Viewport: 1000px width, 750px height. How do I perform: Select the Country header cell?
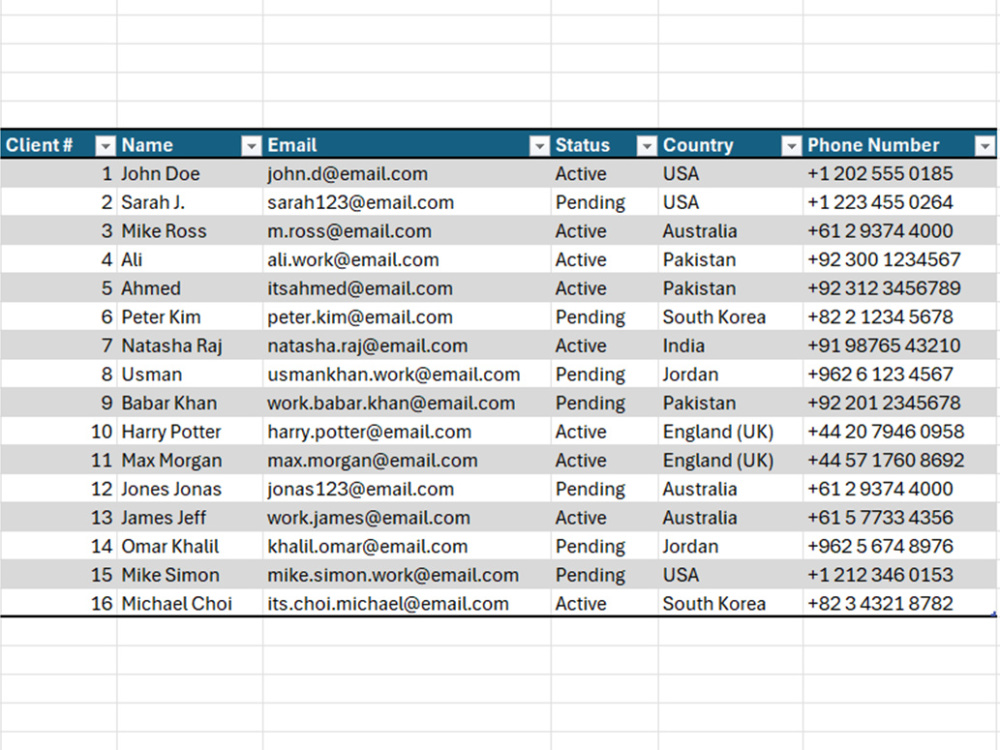(x=730, y=145)
